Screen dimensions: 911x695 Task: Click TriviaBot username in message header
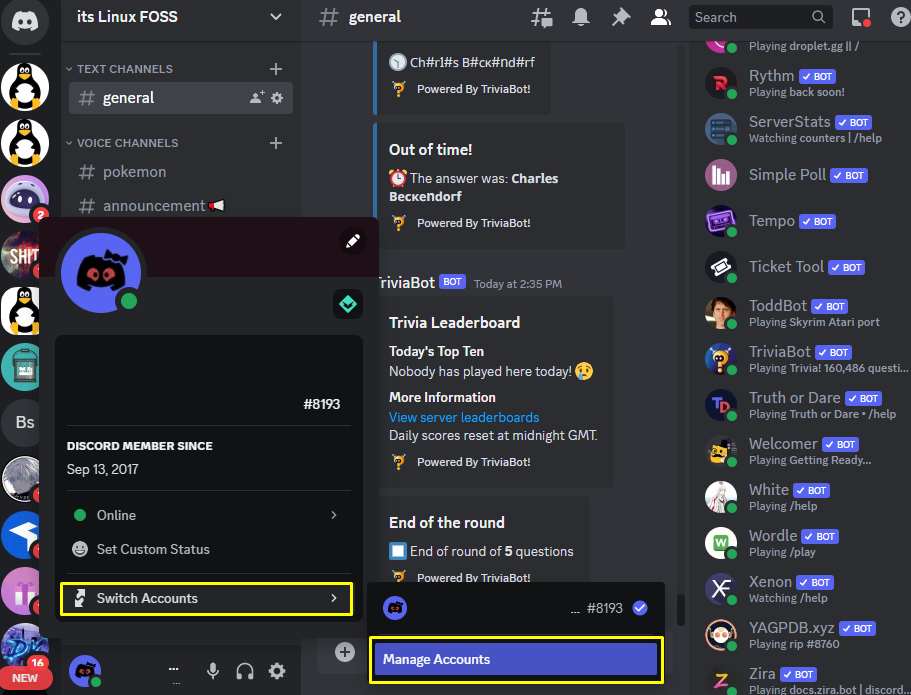point(407,282)
